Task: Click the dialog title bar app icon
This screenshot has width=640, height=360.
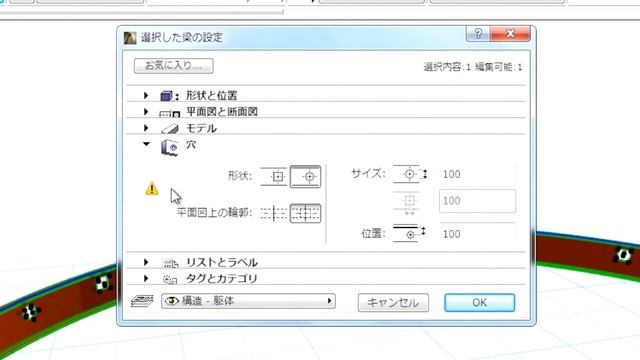Action: [x=130, y=38]
